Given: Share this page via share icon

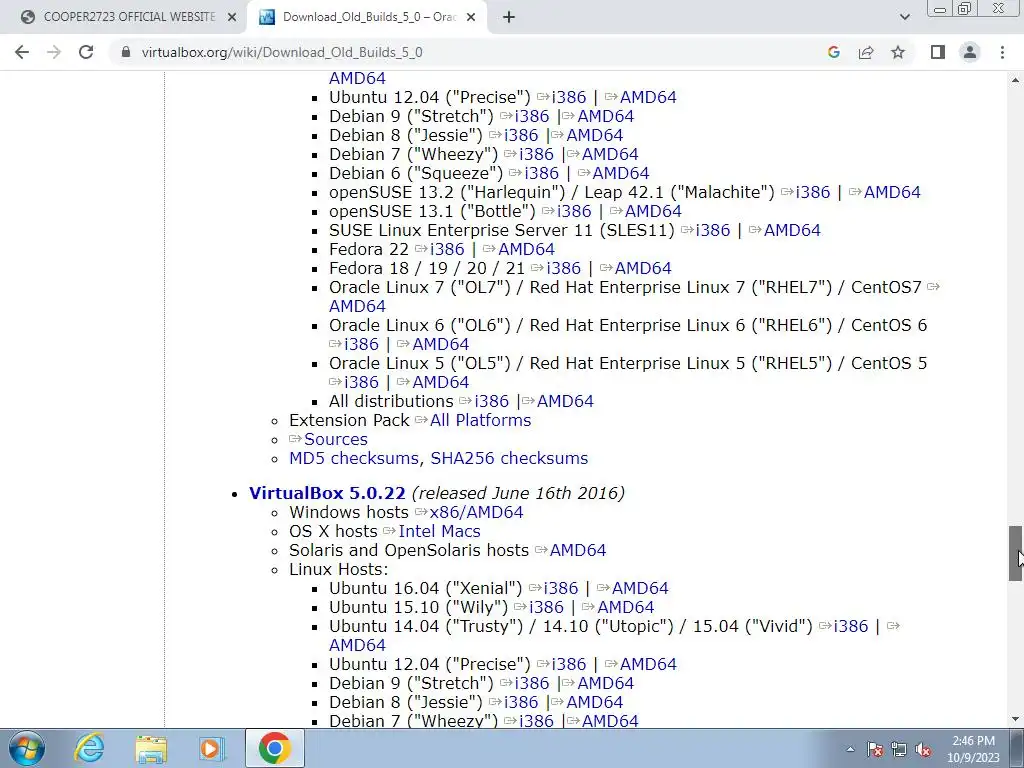Looking at the screenshot, I should pyautogui.click(x=866, y=52).
